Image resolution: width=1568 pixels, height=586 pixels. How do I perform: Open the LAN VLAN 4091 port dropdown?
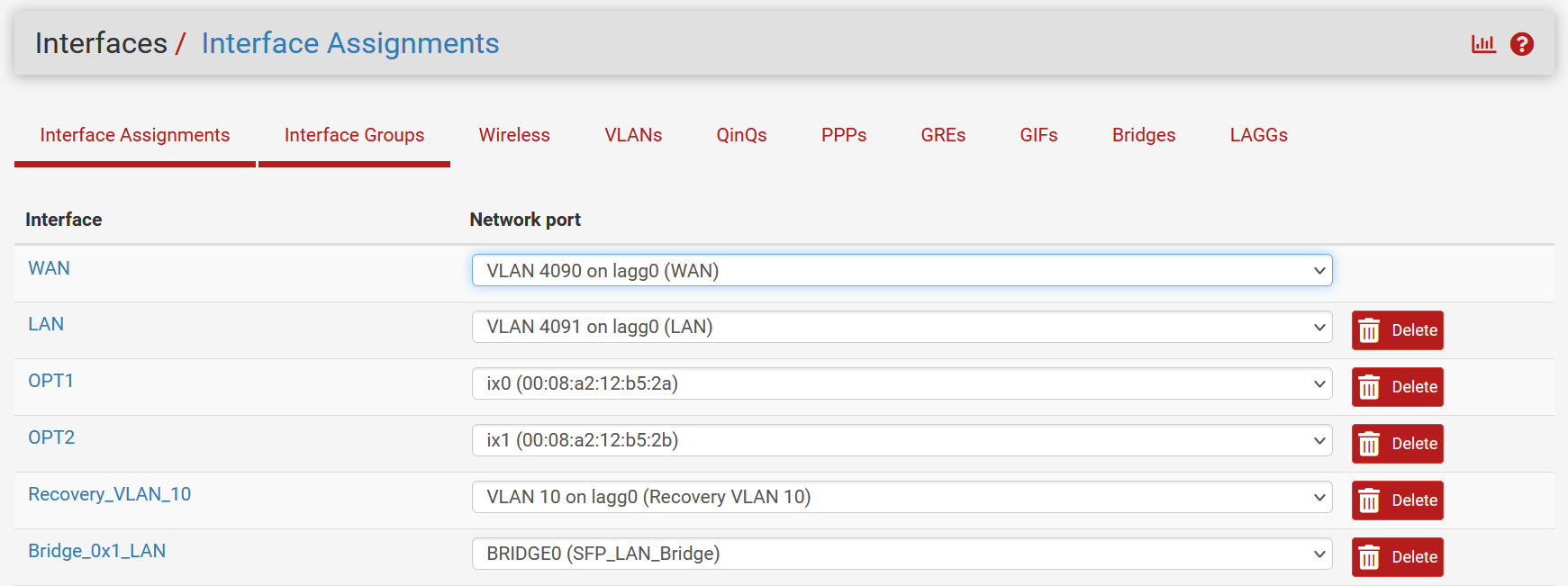tap(902, 327)
